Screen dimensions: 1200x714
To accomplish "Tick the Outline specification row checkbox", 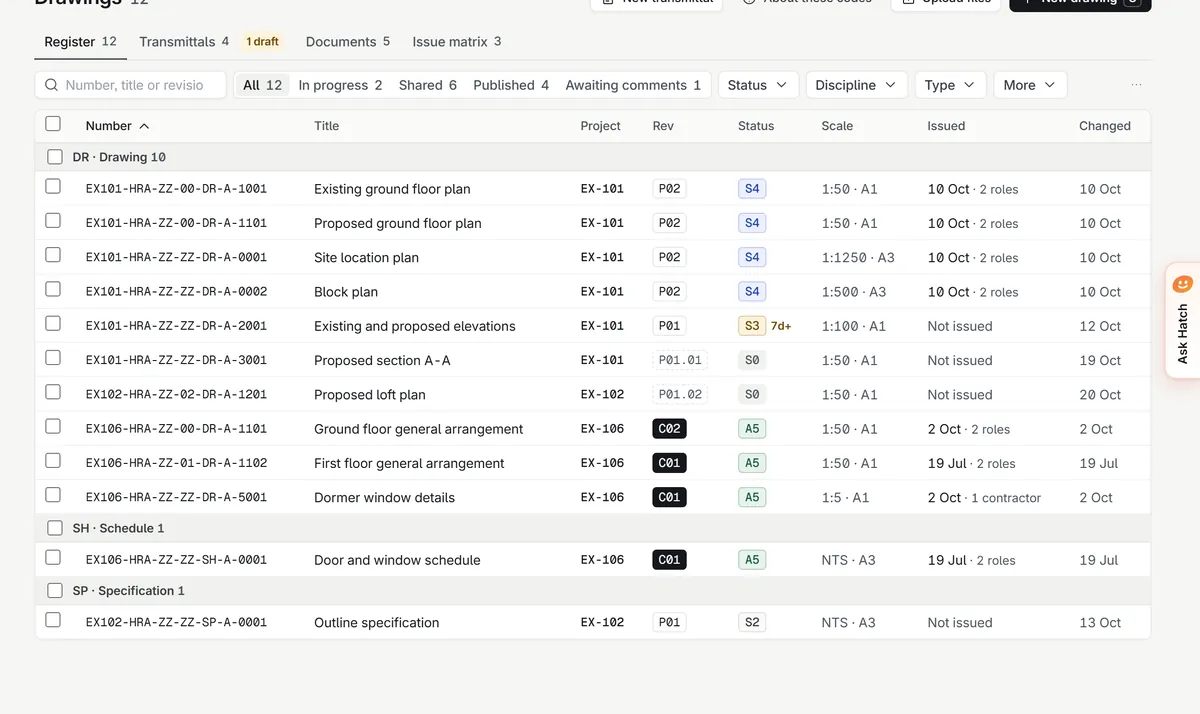I will tap(53, 620).
